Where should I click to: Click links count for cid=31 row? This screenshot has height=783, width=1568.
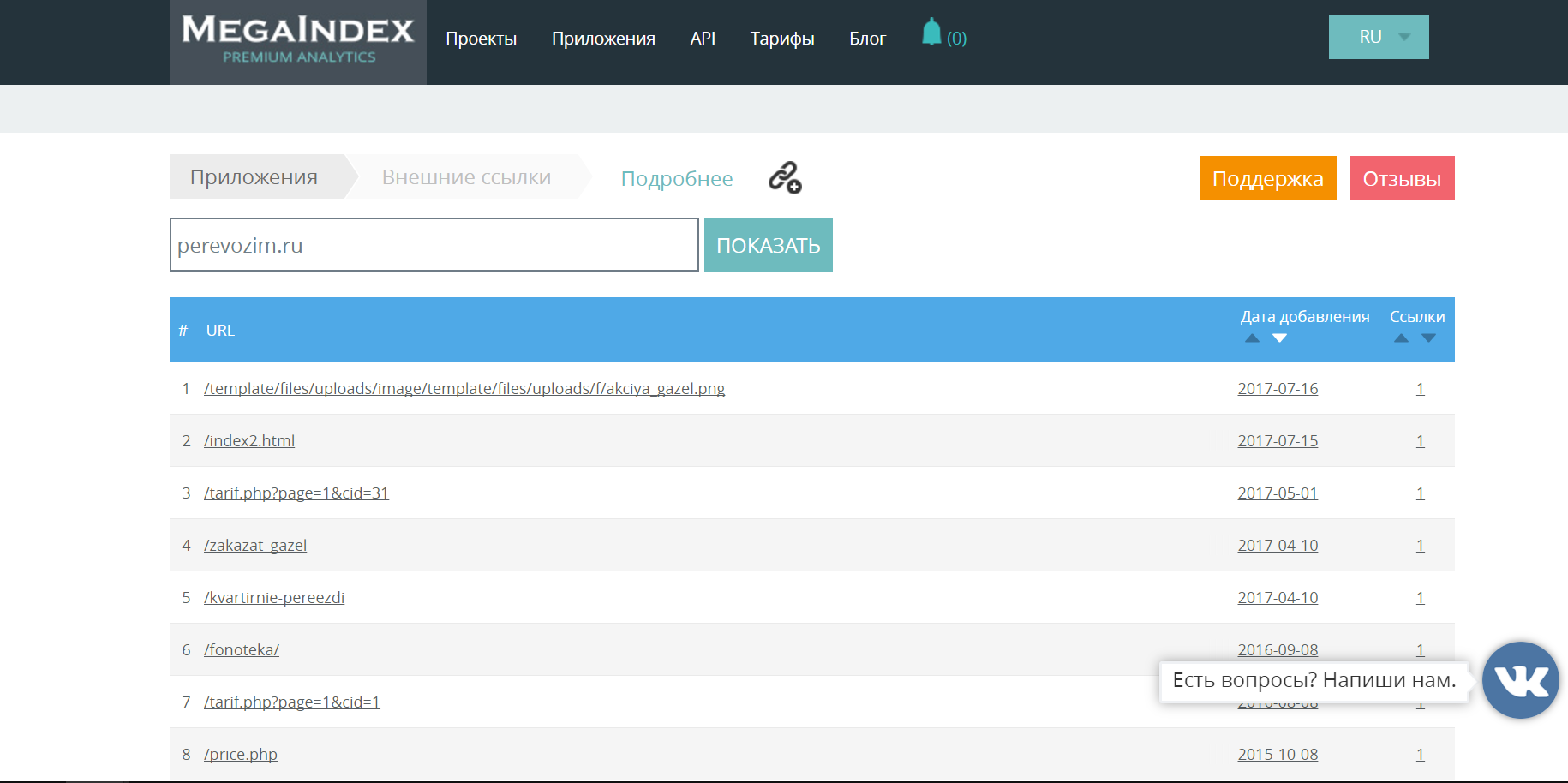click(1420, 493)
